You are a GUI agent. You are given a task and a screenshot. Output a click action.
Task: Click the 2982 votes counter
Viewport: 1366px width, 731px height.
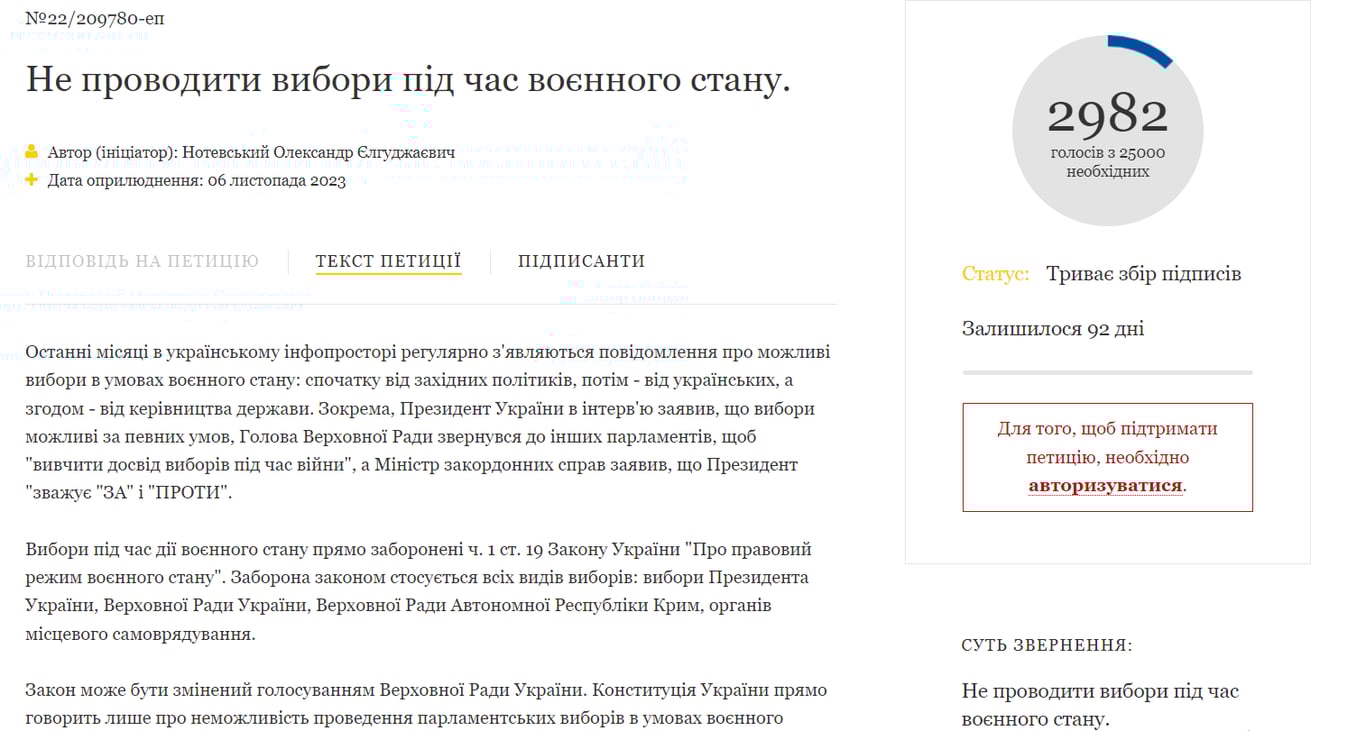[1107, 116]
